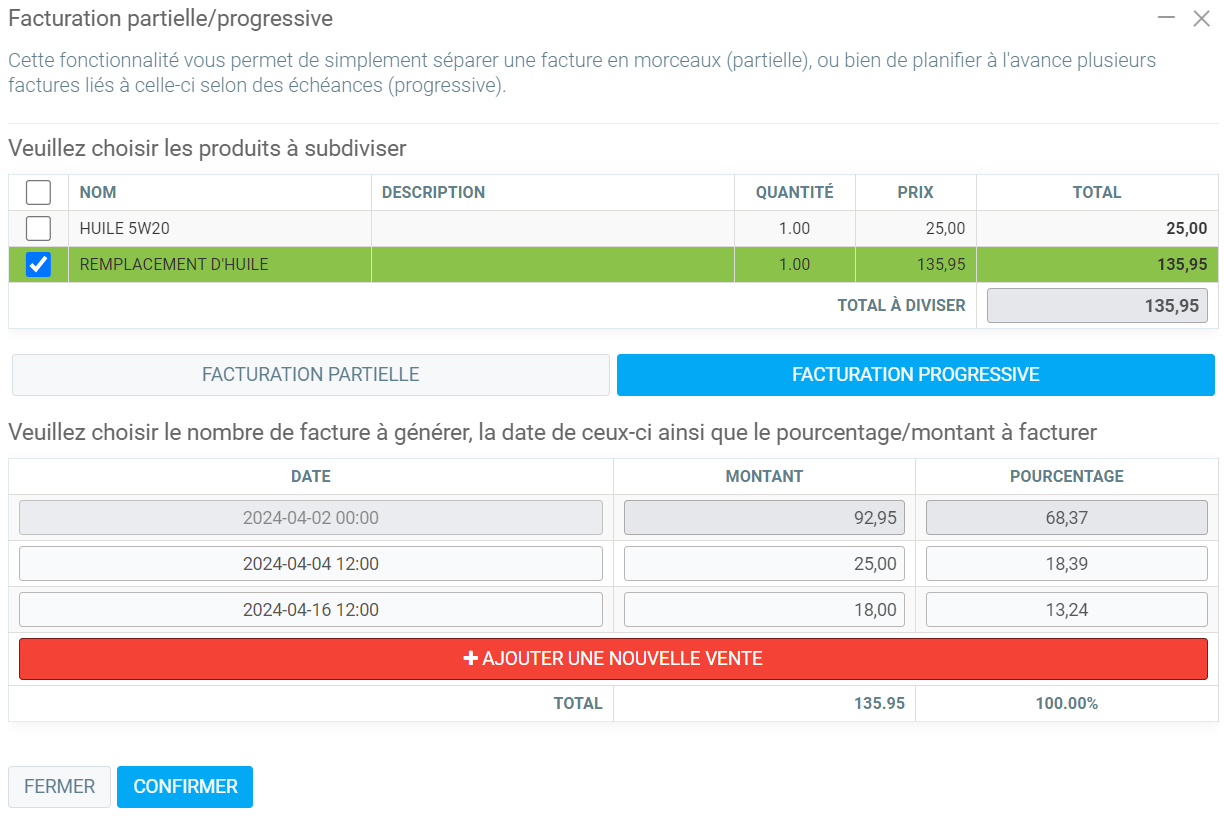
Task: Click the 25,00 montant input field
Action: pyautogui.click(x=764, y=564)
